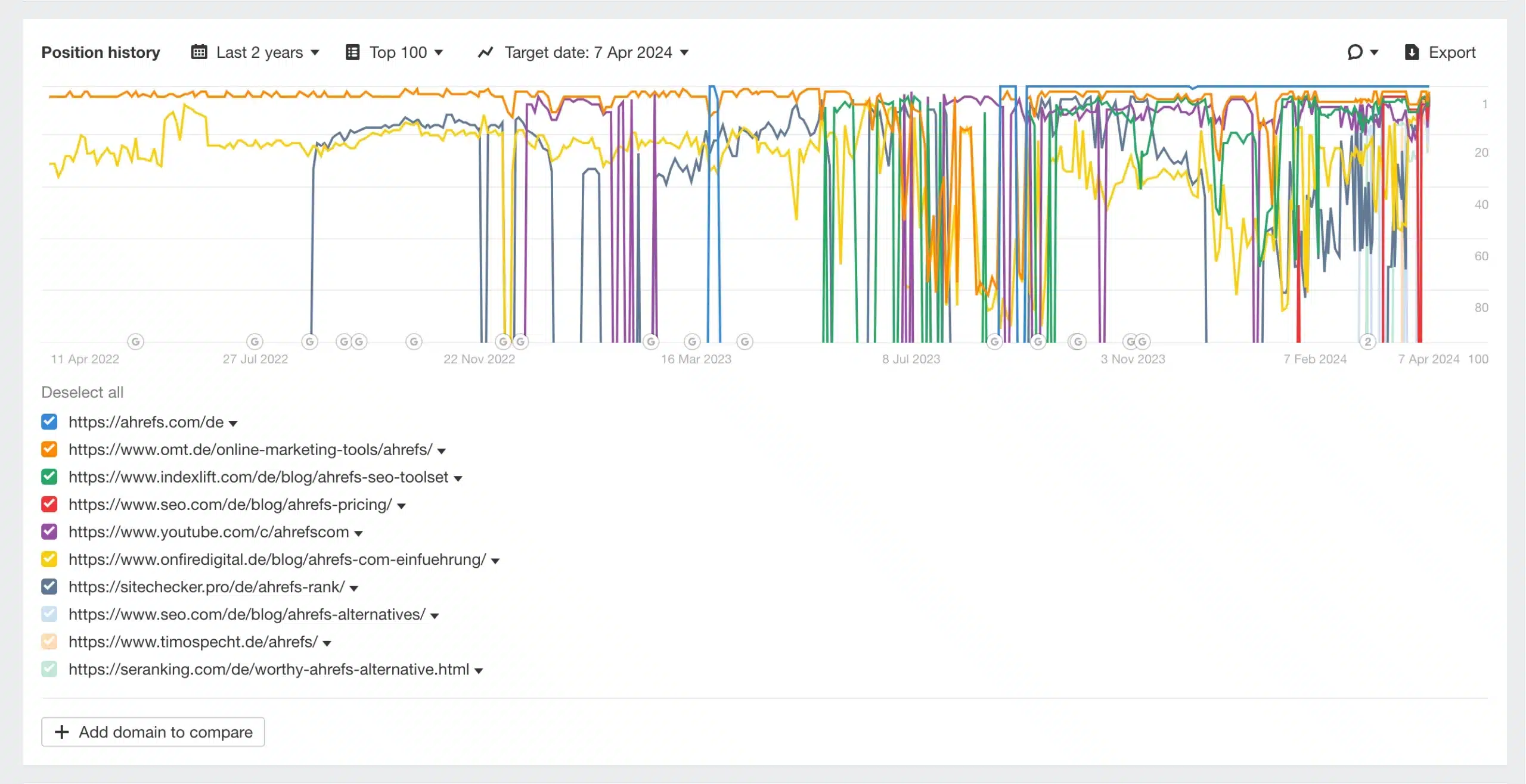Toggle the seo.com ahrefs-alternatives checkbox
This screenshot has height=784, width=1526.
tap(49, 614)
